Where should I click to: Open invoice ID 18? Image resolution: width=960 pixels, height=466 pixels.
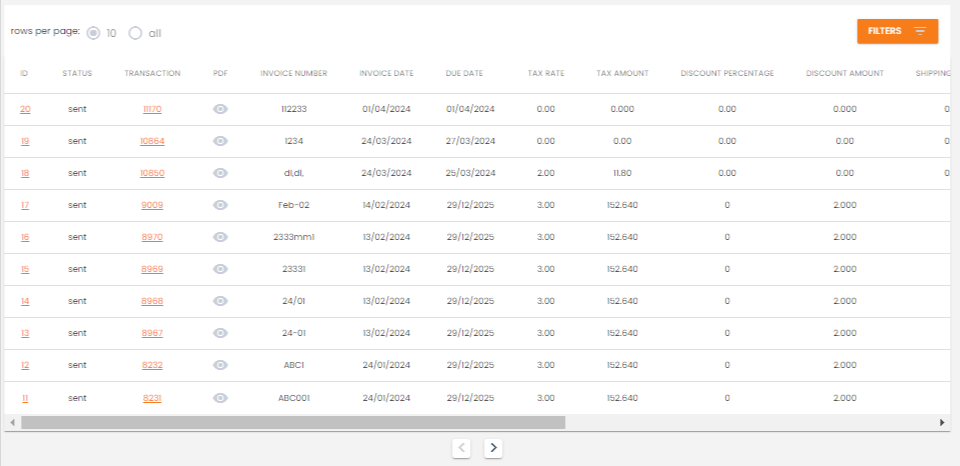(25, 173)
